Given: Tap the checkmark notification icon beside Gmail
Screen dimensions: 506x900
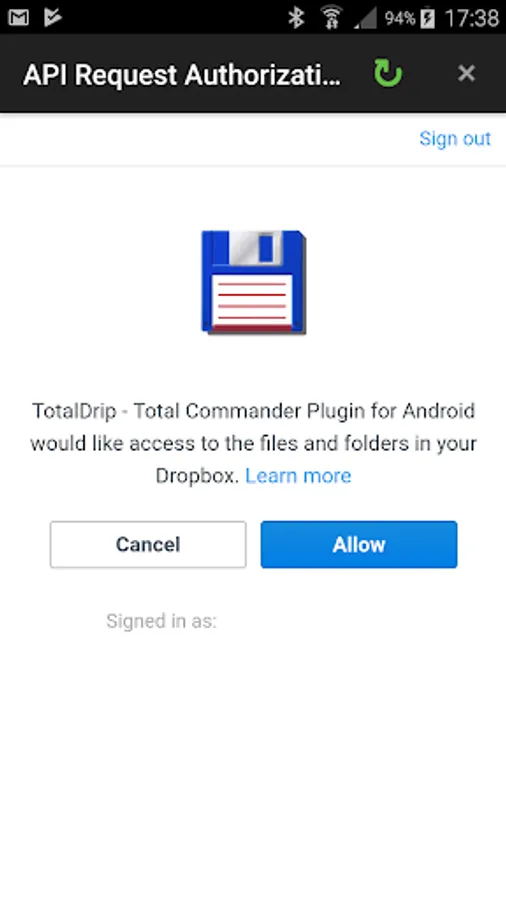Looking at the screenshot, I should (53, 17).
